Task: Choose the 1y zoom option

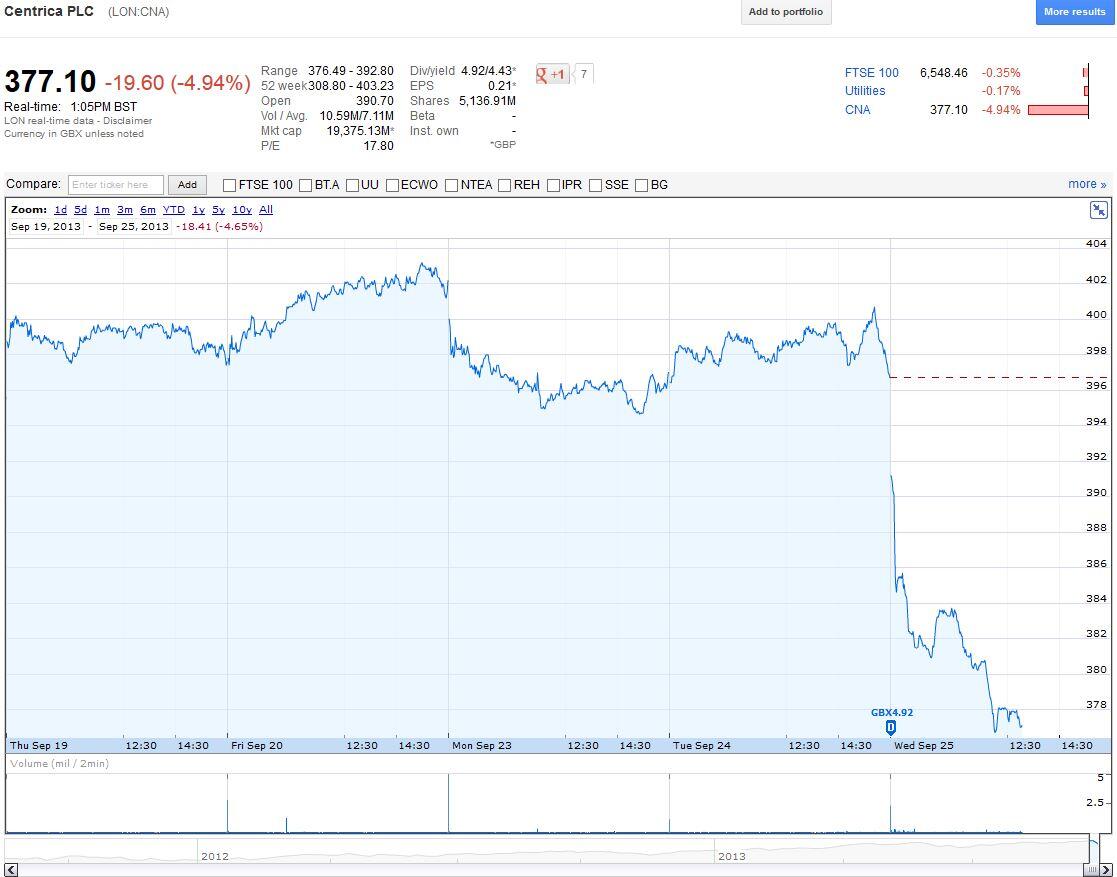Action: tap(198, 209)
